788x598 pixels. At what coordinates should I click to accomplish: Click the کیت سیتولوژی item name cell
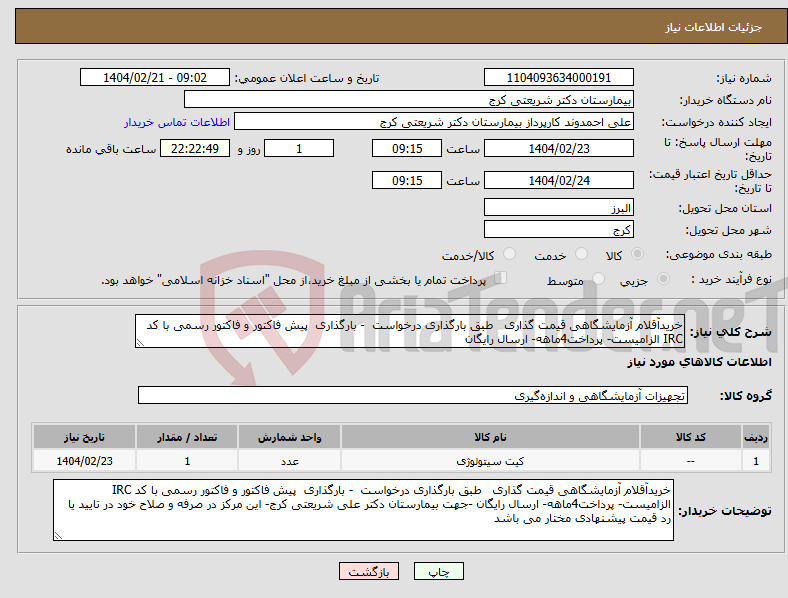[490, 461]
